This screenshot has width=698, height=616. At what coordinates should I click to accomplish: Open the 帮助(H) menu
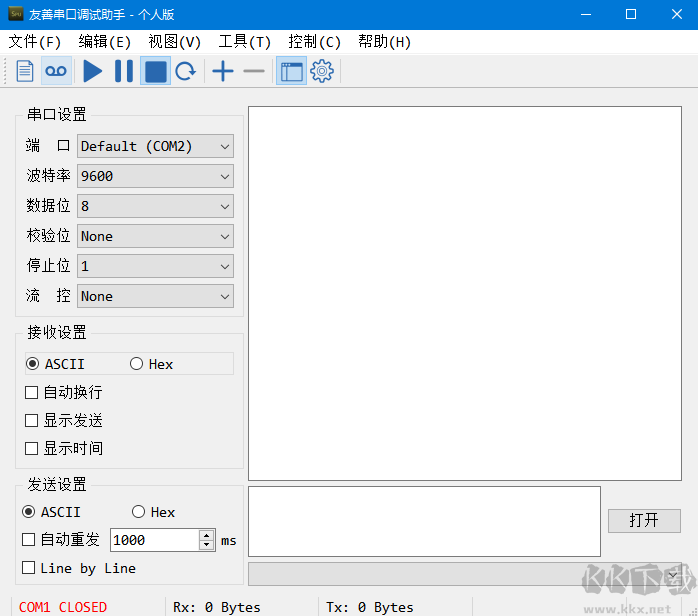coord(384,42)
